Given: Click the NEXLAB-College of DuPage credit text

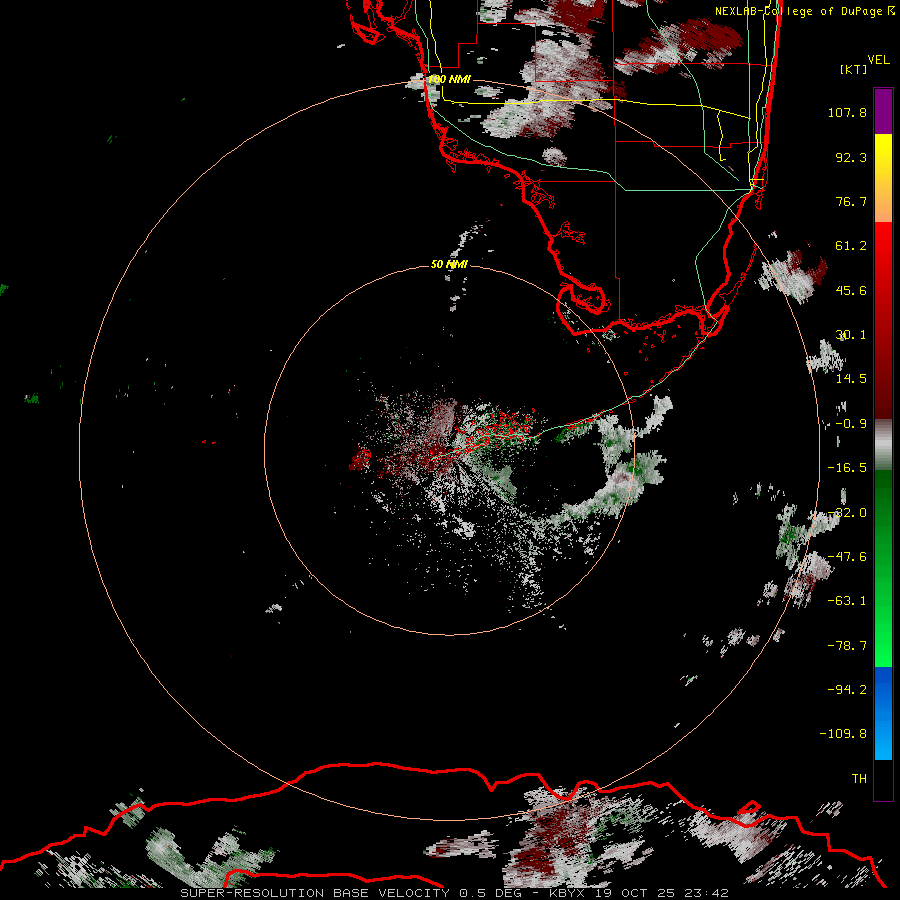Looking at the screenshot, I should coord(805,11).
